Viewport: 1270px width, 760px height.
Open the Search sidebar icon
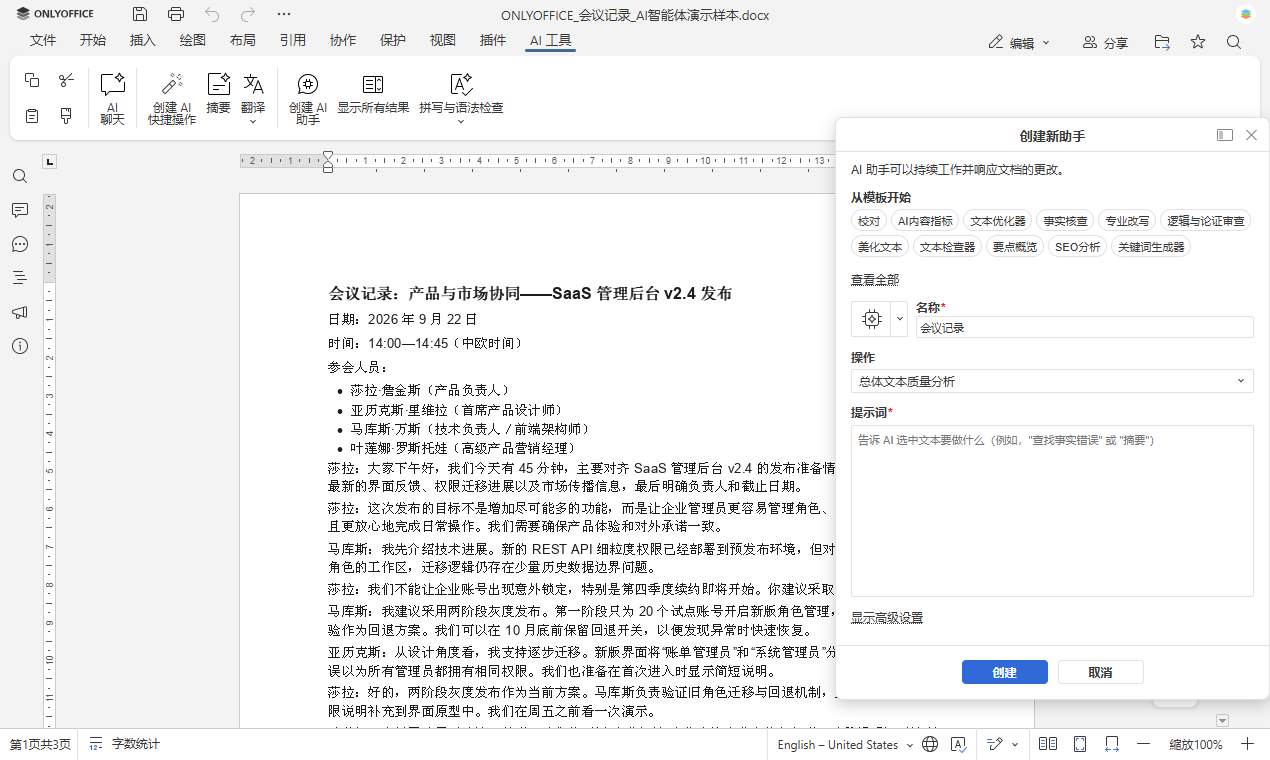(x=20, y=176)
